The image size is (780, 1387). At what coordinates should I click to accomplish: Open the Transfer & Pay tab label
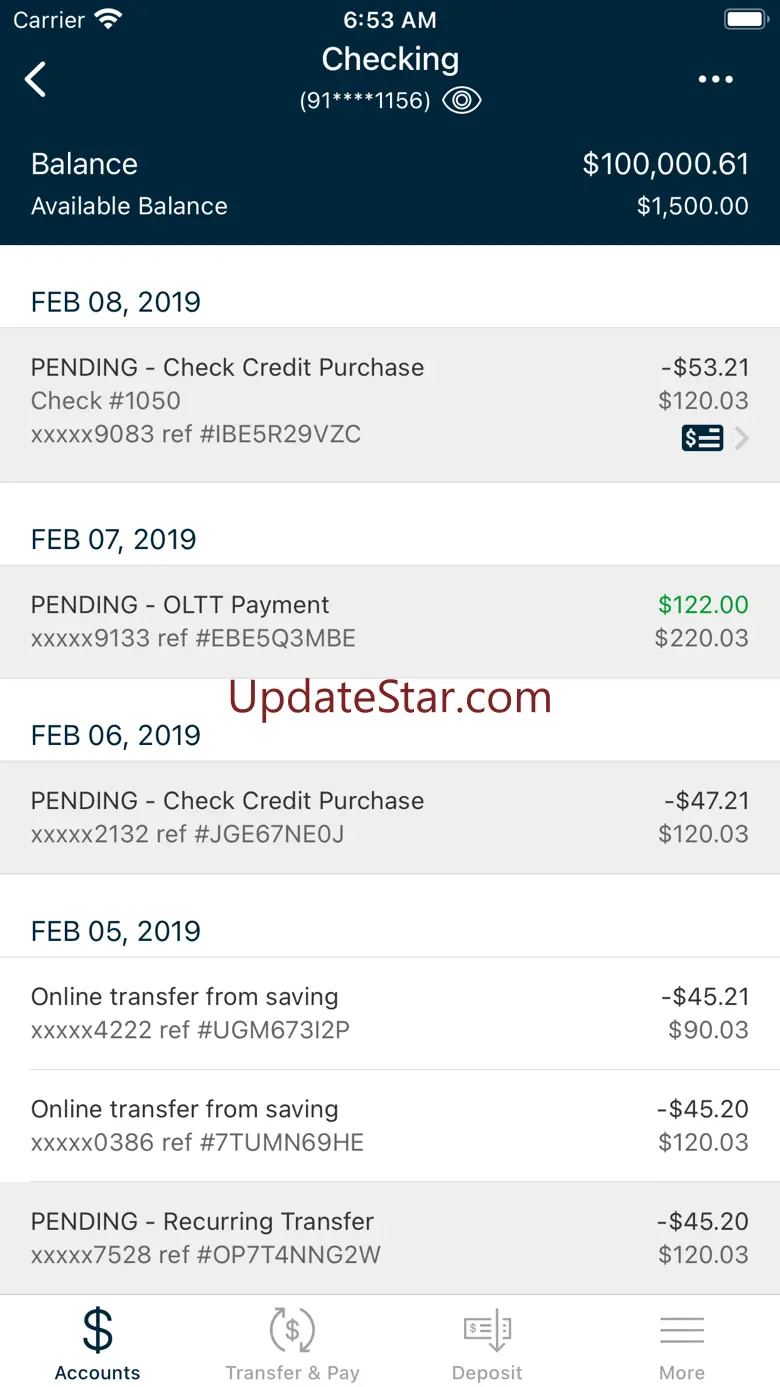pos(292,1373)
